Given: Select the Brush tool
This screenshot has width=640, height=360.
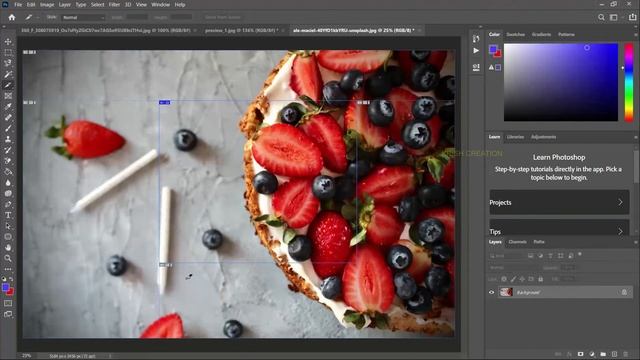Looking at the screenshot, I should point(8,128).
